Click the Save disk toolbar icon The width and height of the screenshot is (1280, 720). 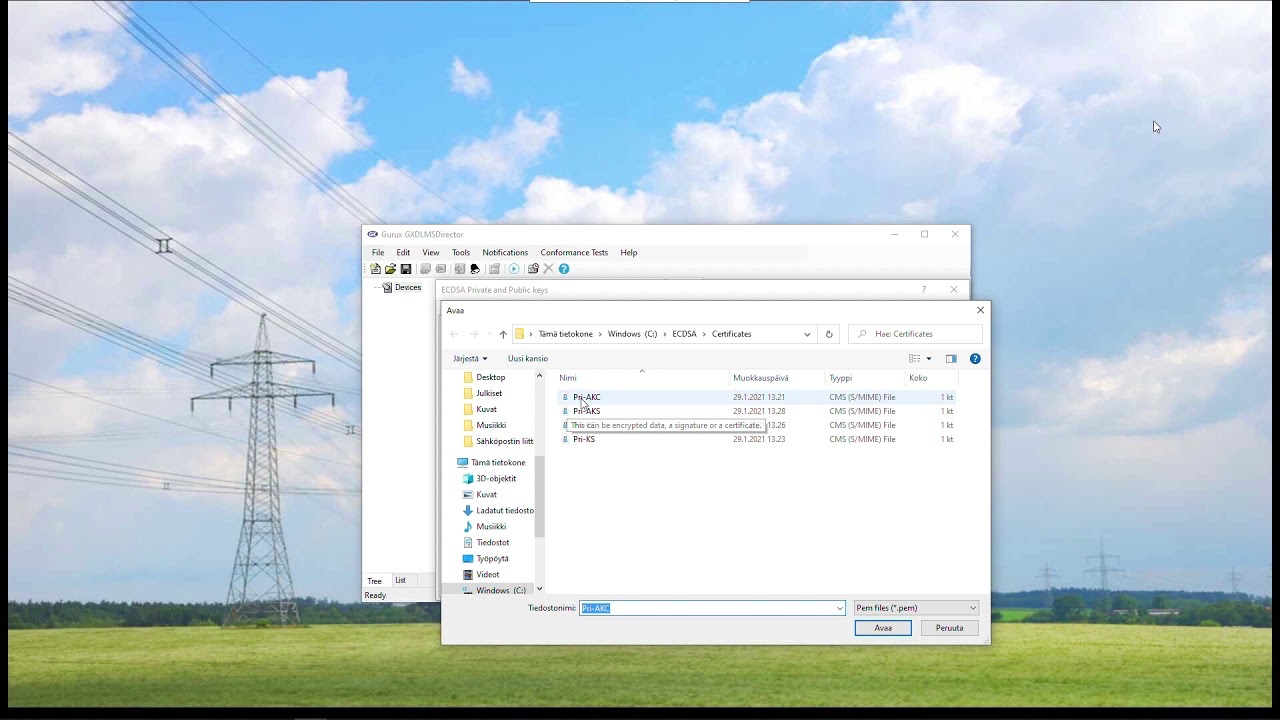[406, 269]
